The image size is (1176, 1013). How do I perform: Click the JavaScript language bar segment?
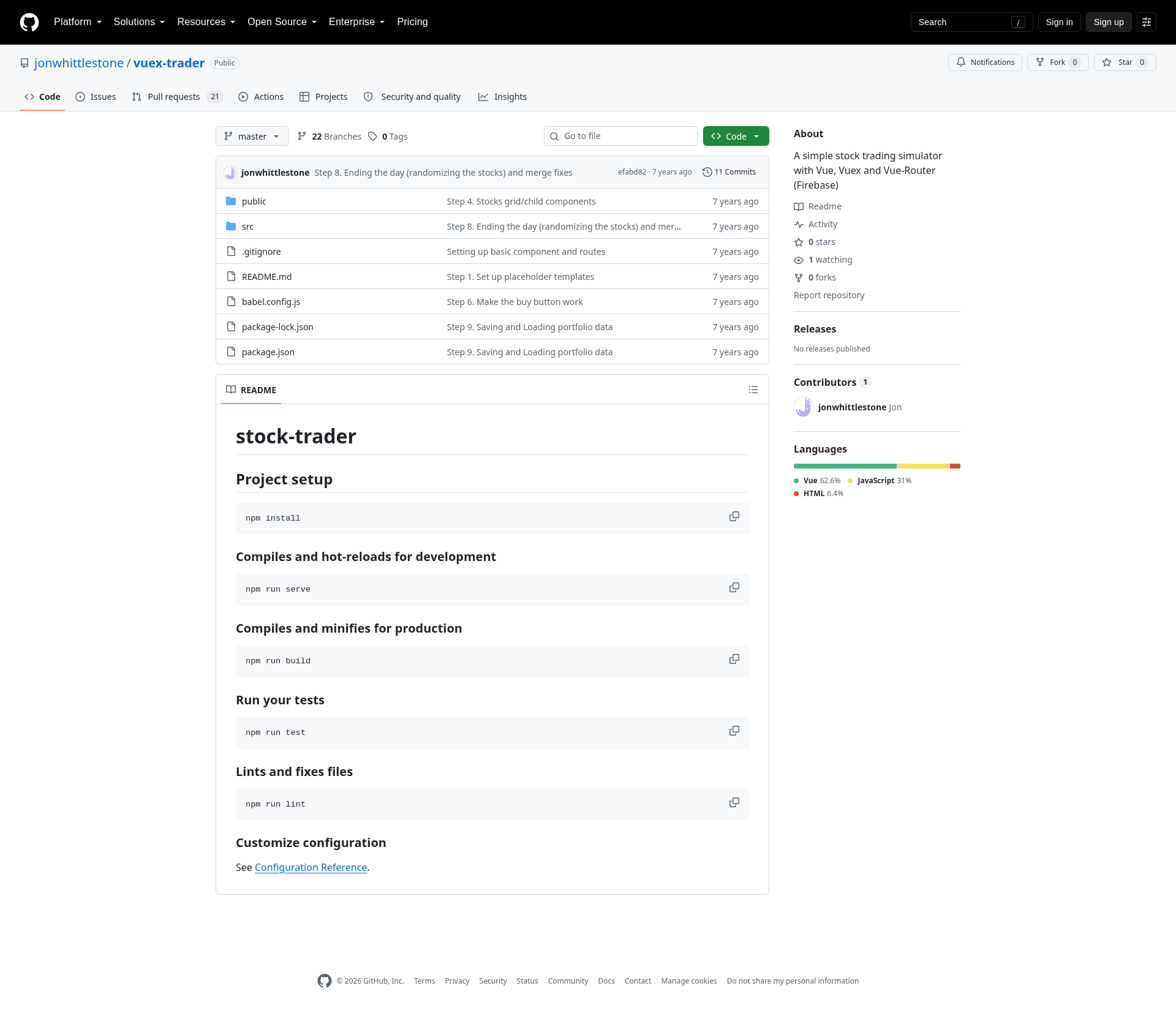point(923,466)
